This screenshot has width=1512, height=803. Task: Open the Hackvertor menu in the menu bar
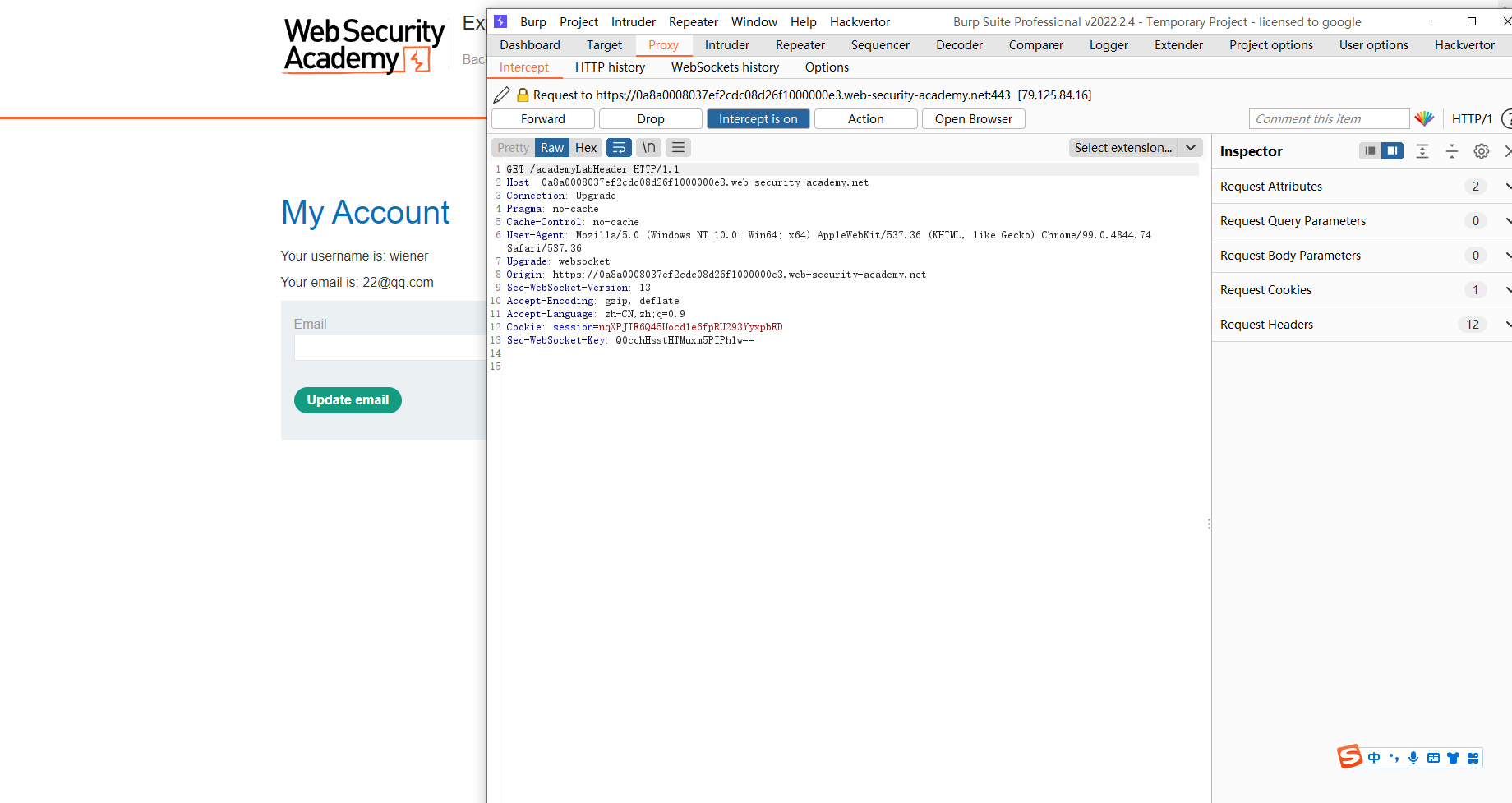860,22
